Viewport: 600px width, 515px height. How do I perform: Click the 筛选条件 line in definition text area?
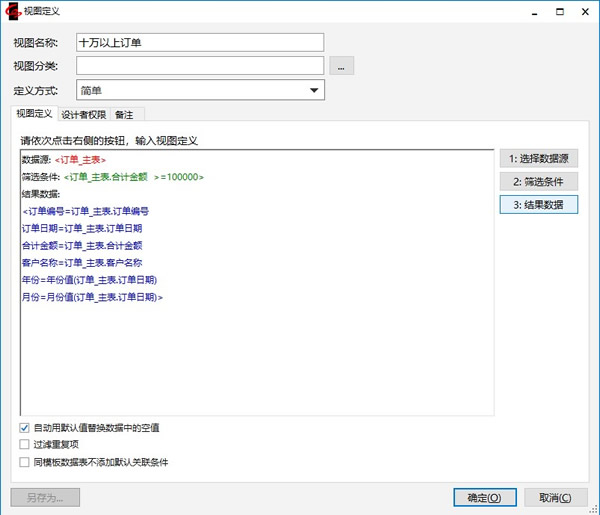[112, 177]
